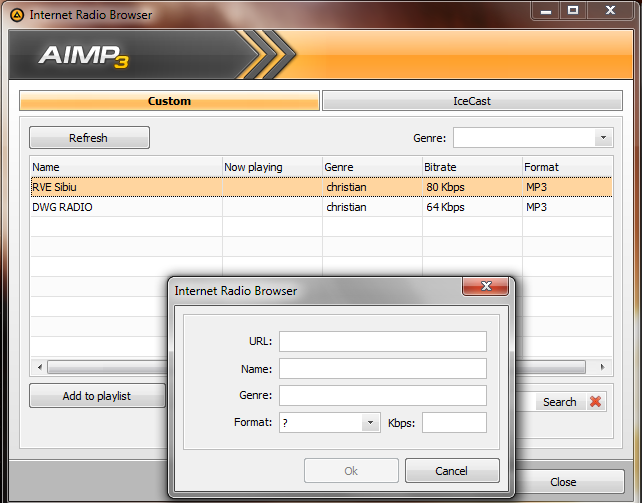Click the scroll right arrow of list
The width and height of the screenshot is (642, 503).
coord(603,367)
